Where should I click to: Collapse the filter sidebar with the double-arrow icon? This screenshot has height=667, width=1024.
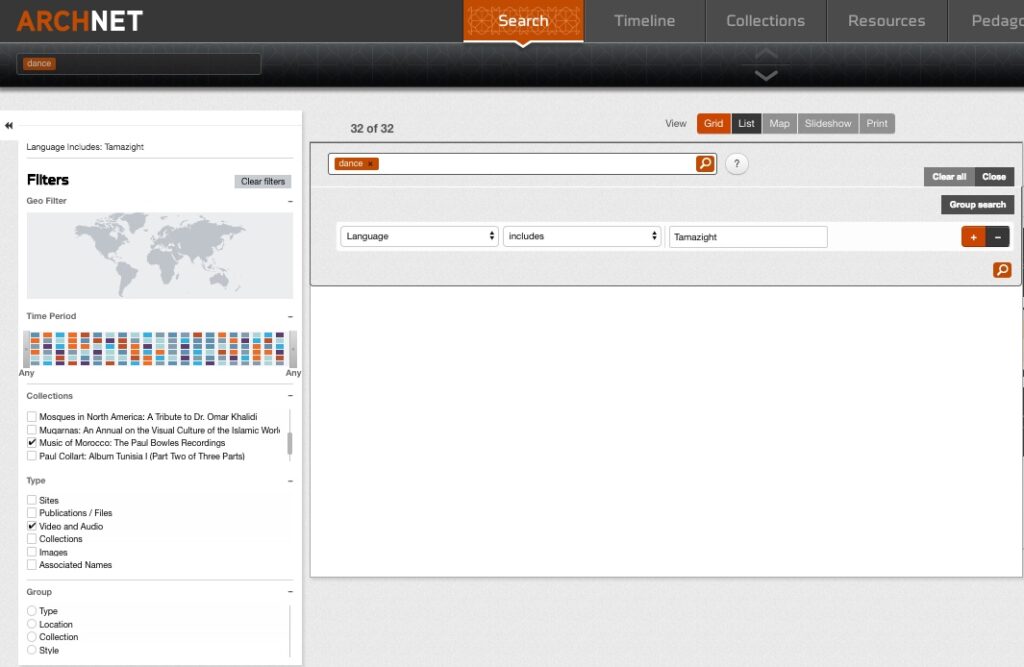tap(8, 126)
